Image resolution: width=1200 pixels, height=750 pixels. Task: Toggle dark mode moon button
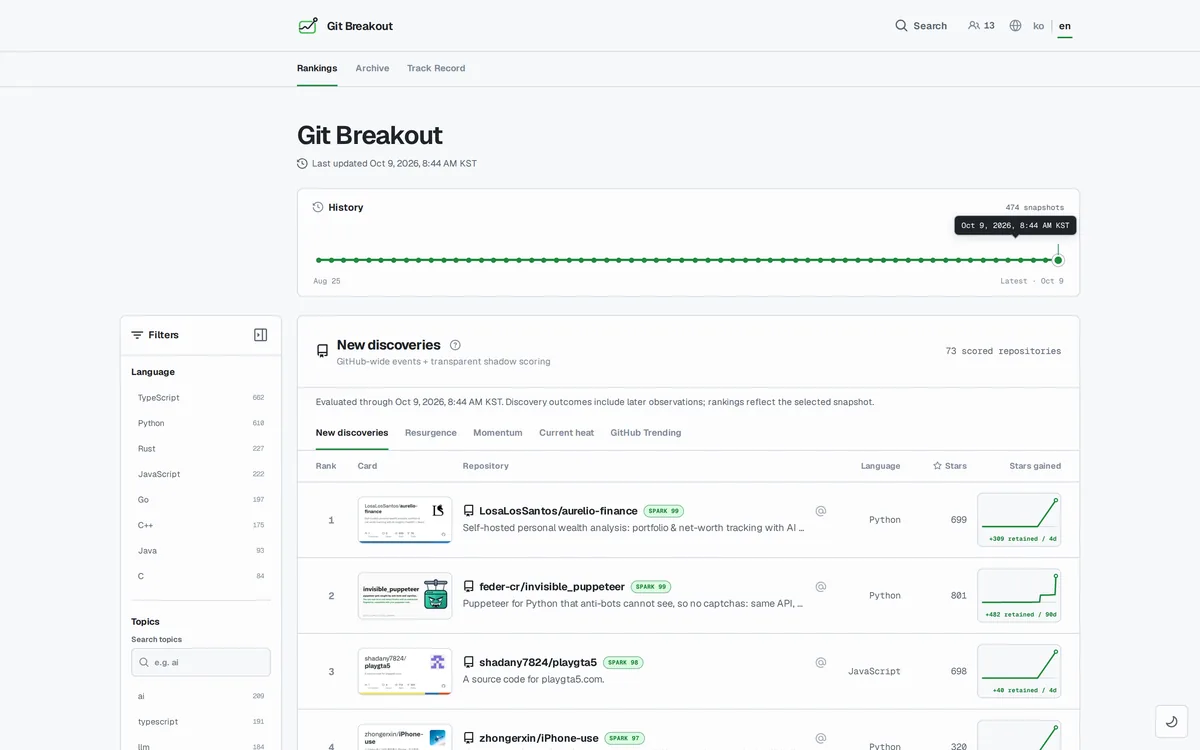click(x=1172, y=721)
